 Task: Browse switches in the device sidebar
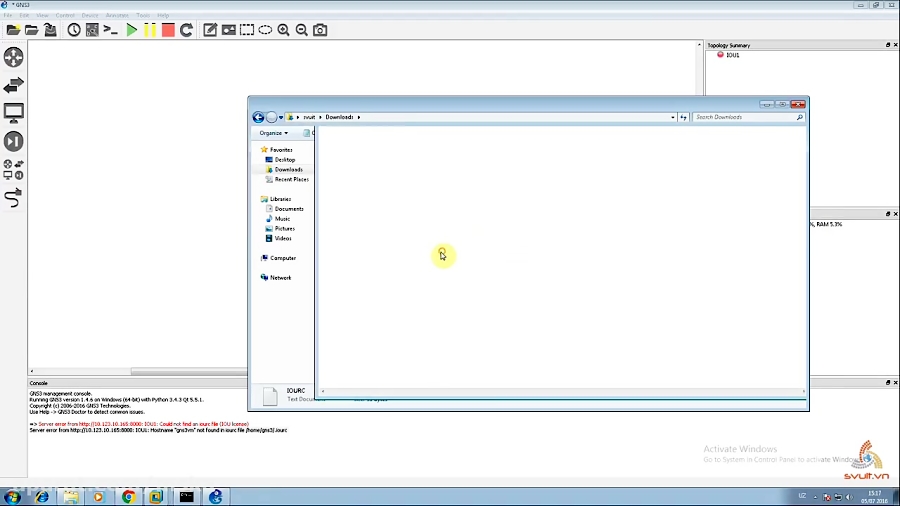[14, 85]
